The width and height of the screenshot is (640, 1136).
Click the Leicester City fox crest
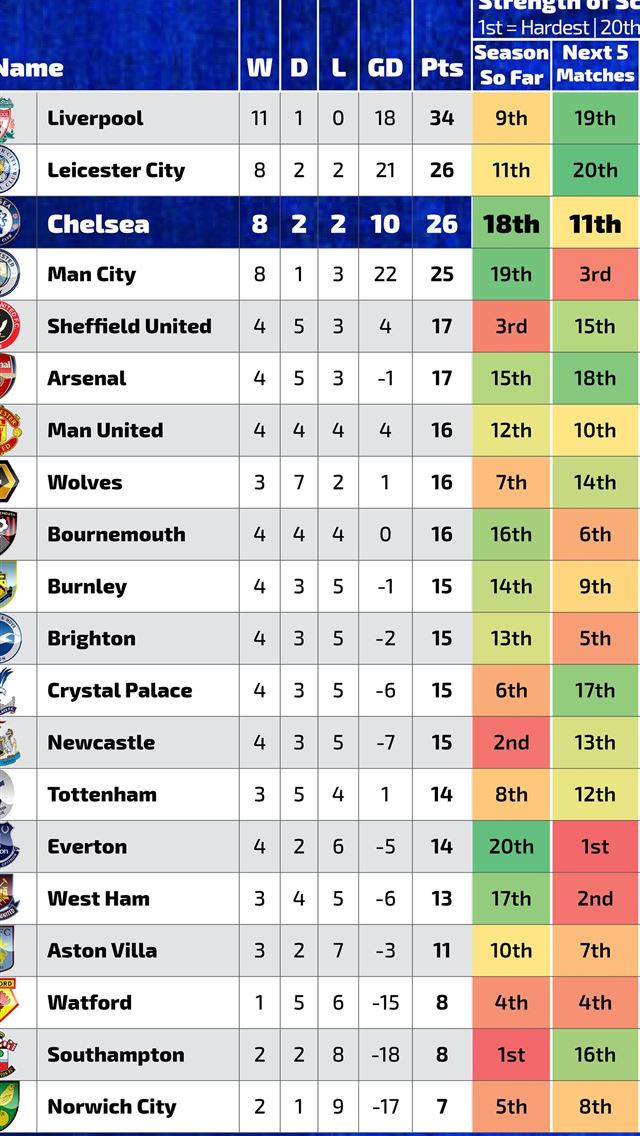pos(8,170)
